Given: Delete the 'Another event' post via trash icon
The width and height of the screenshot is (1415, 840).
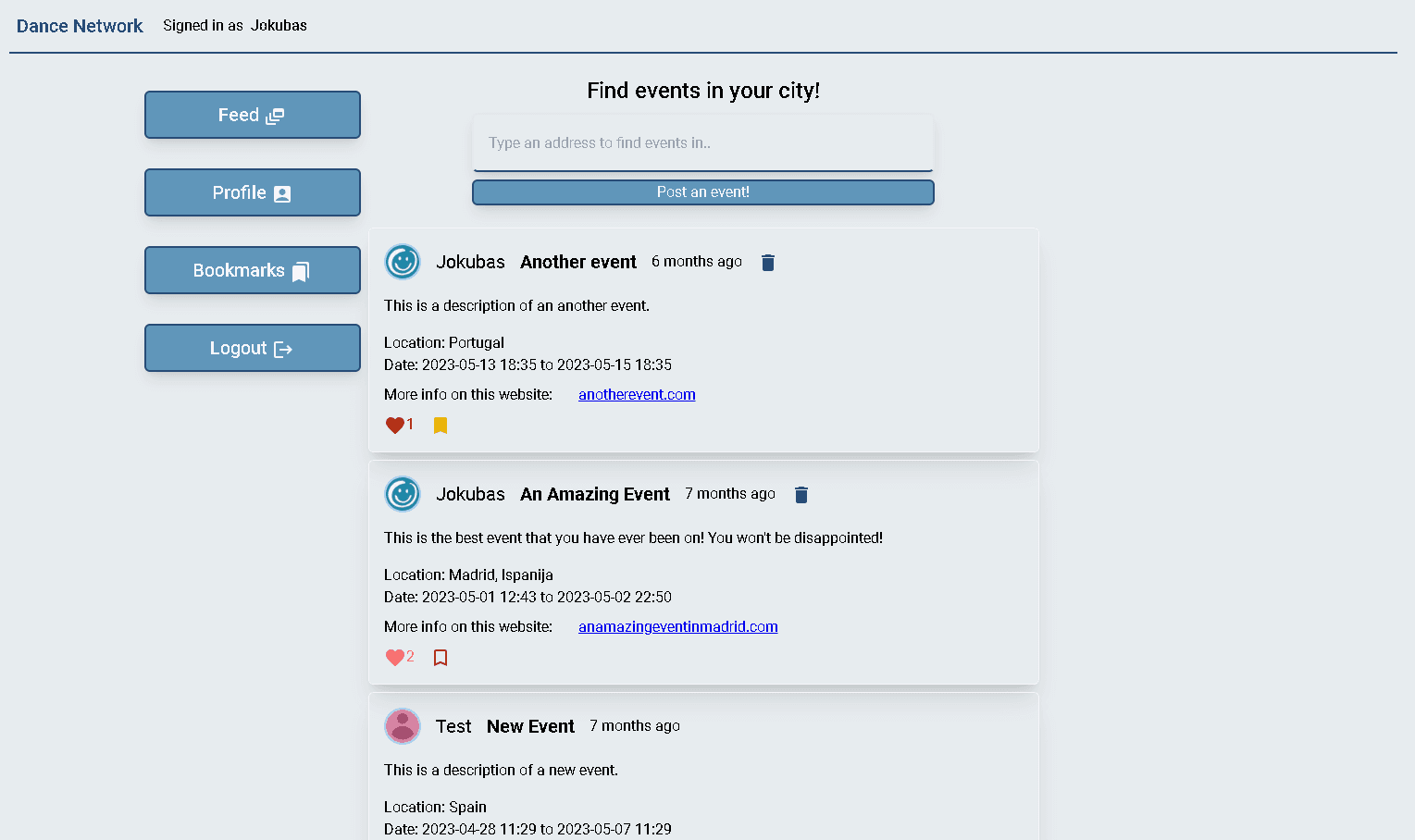Looking at the screenshot, I should pos(767,263).
